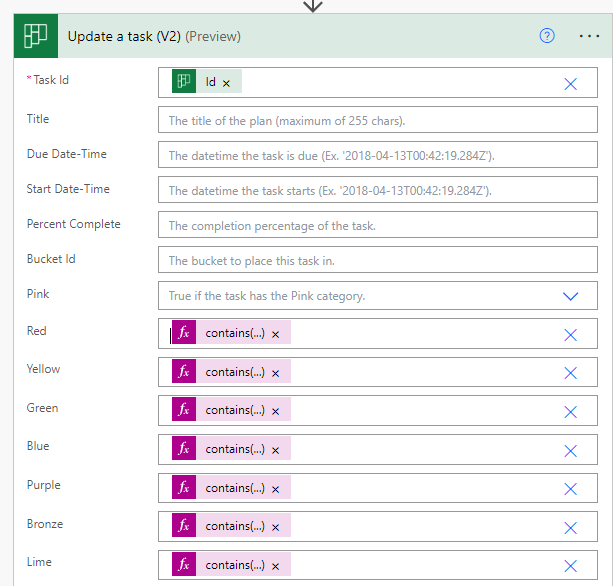This screenshot has width=613, height=586.
Task: Clear the Red field value
Action: click(570, 335)
